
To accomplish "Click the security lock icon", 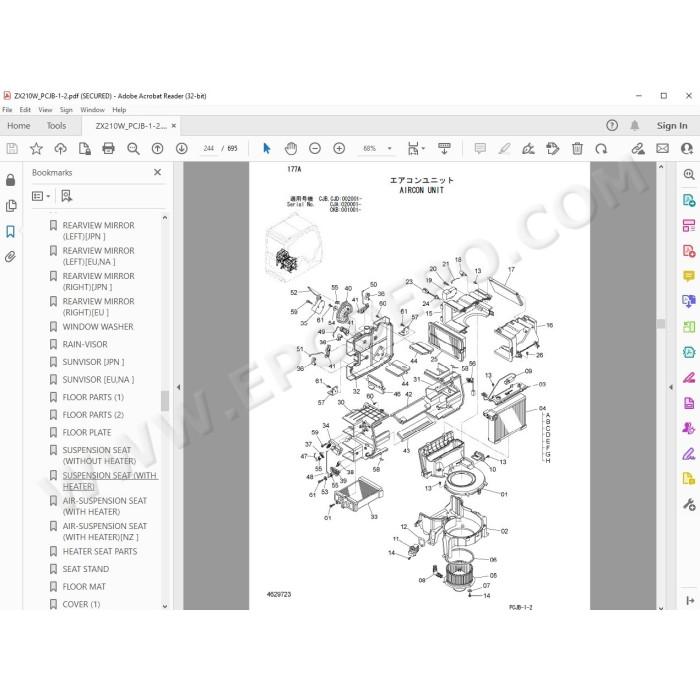I will [10, 180].
